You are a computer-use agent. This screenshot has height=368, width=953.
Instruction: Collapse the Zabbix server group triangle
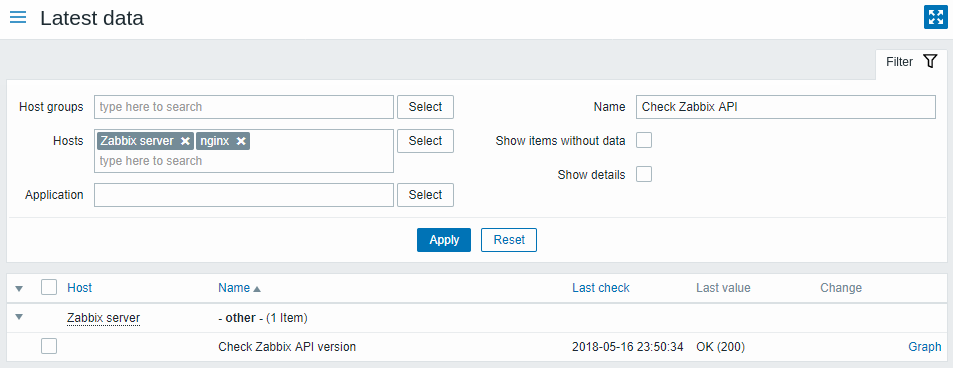[19, 317]
